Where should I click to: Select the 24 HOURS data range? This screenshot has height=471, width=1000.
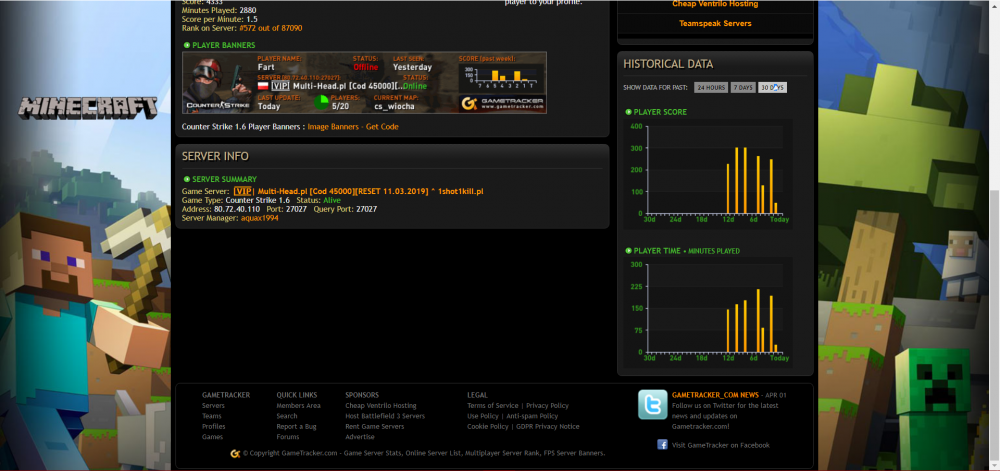[x=711, y=88]
